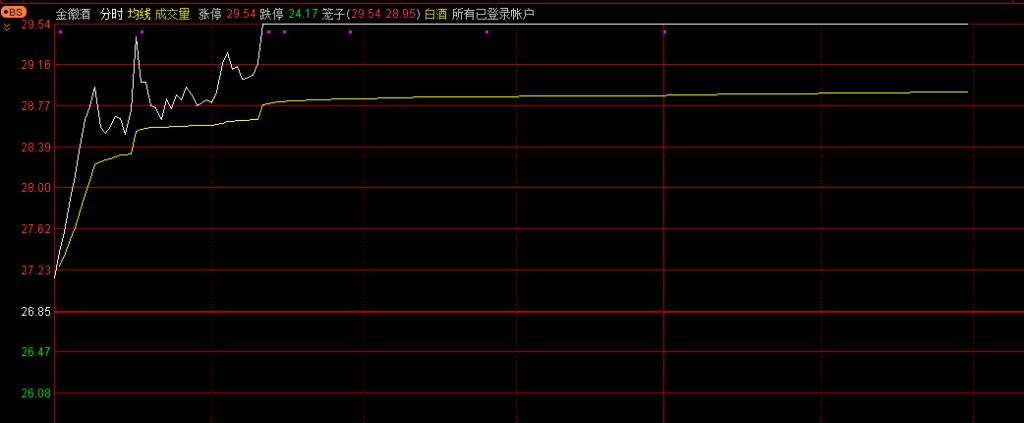This screenshot has width=1024, height=423.
Task: Click the green 26.47 price axis label
Action: pyautogui.click(x=36, y=352)
